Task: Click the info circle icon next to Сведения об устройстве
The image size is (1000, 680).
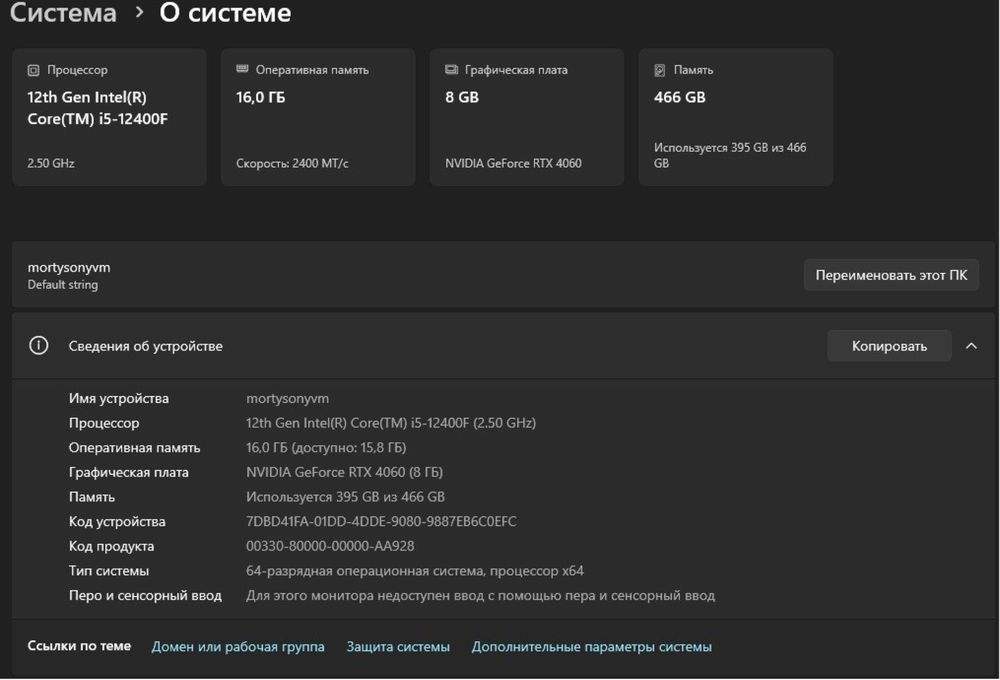Action: click(39, 346)
